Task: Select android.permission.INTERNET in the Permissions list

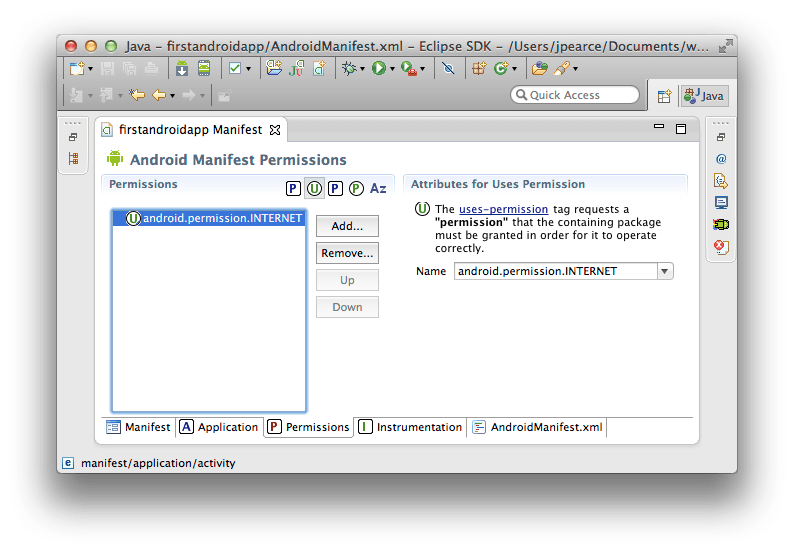Action: pos(209,218)
